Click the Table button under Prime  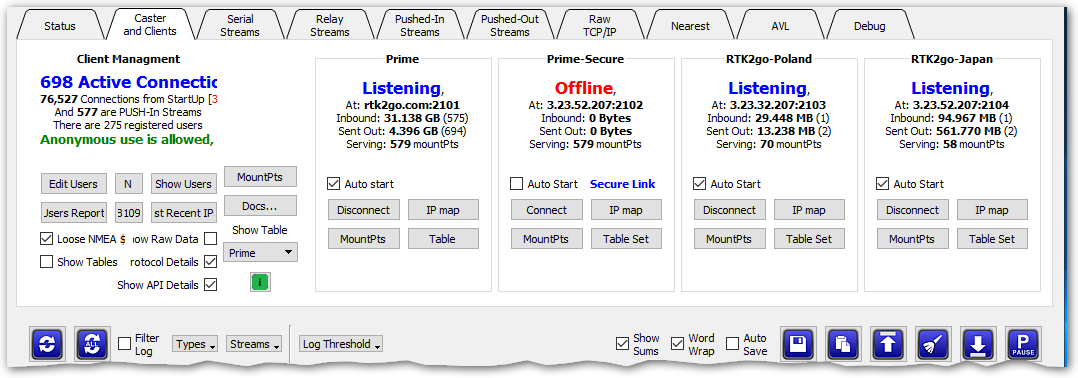[443, 239]
